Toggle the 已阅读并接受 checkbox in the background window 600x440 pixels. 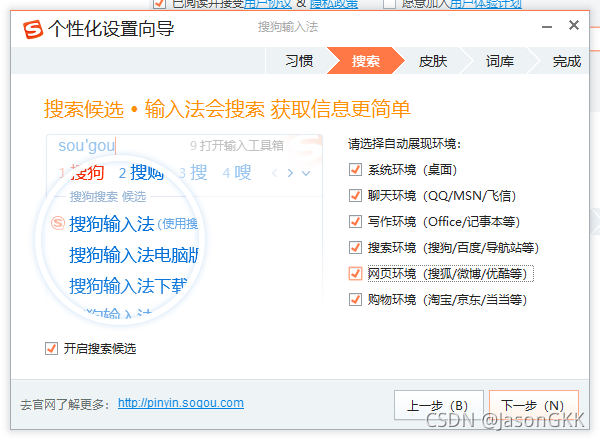point(159,3)
